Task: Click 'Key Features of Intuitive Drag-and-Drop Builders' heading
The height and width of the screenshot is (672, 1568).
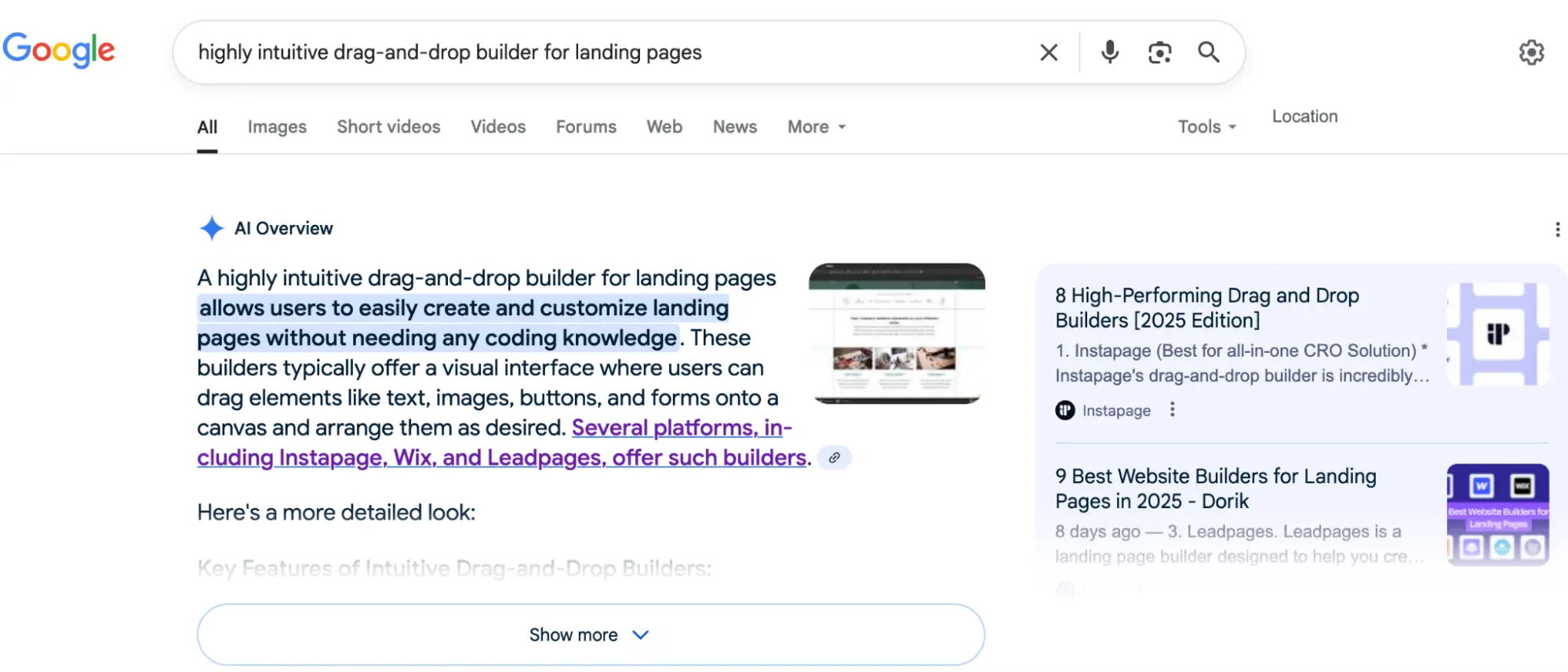Action: [x=454, y=568]
